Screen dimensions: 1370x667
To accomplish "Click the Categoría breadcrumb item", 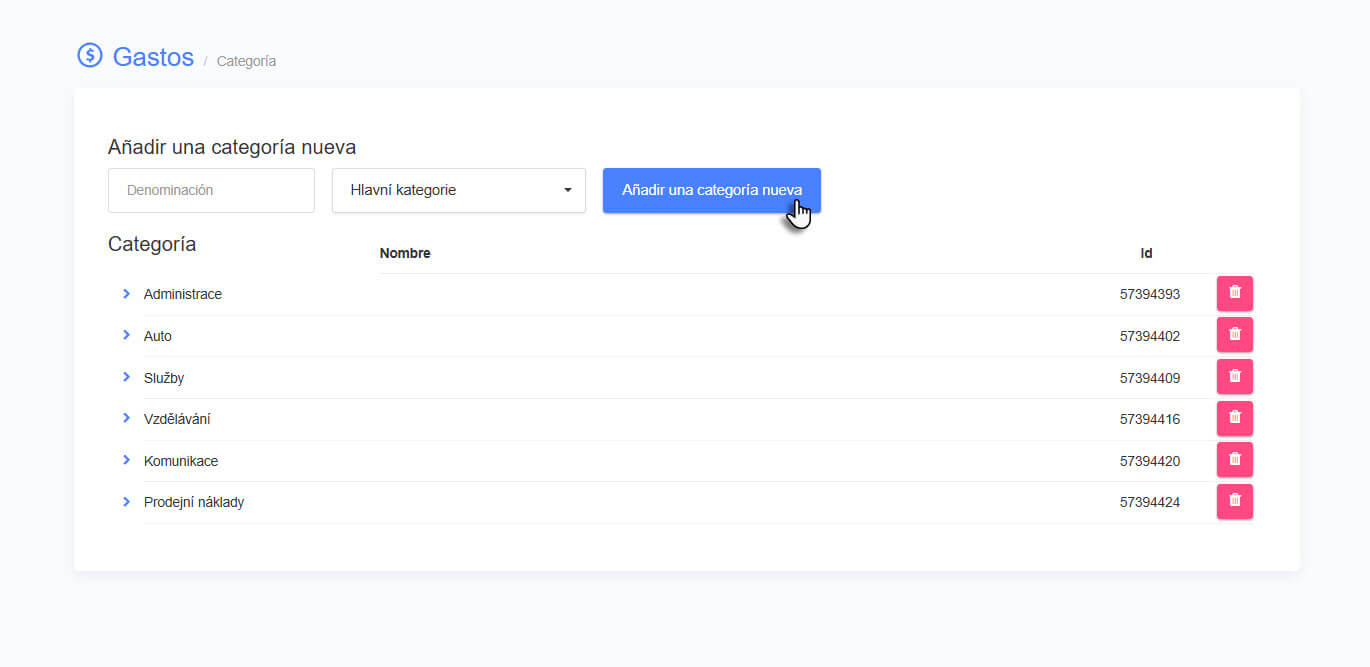I will (246, 61).
